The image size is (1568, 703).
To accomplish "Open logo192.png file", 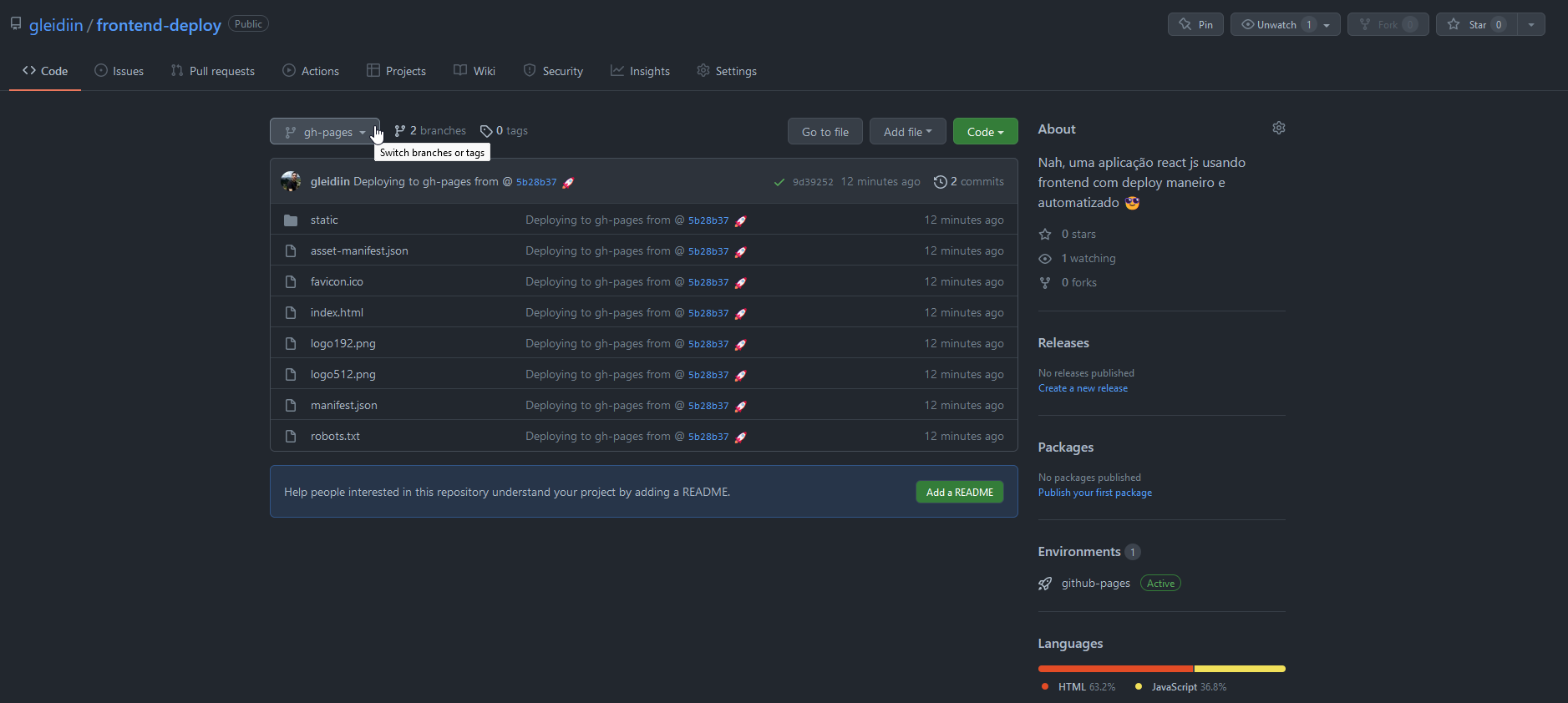I will 343,343.
